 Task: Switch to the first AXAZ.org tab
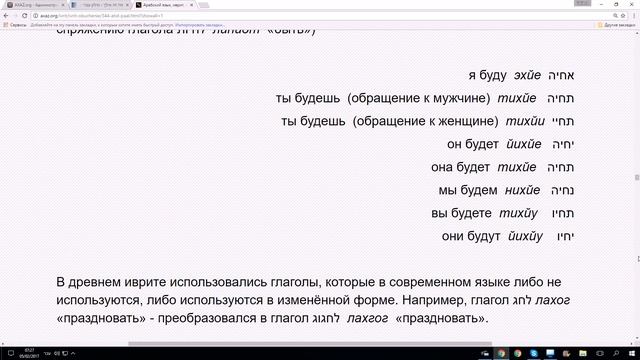click(x=34, y=5)
